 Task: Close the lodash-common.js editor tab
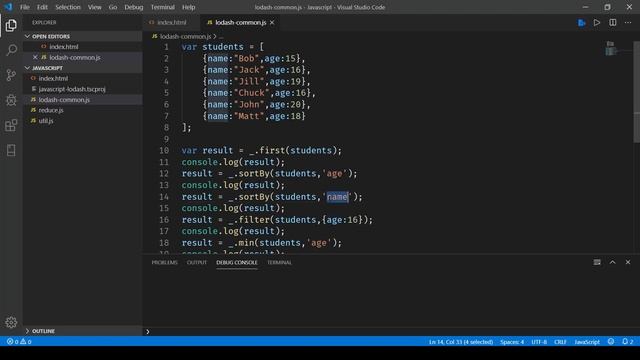(x=272, y=22)
